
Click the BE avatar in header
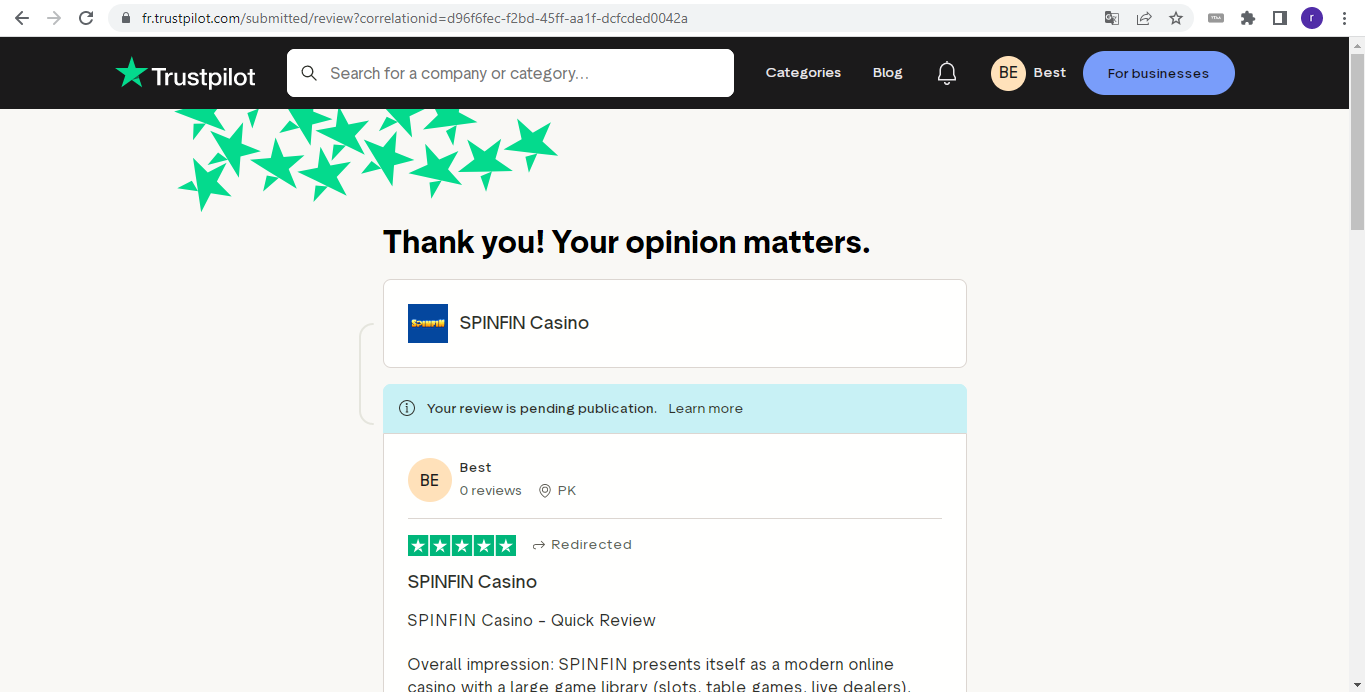[1008, 73]
